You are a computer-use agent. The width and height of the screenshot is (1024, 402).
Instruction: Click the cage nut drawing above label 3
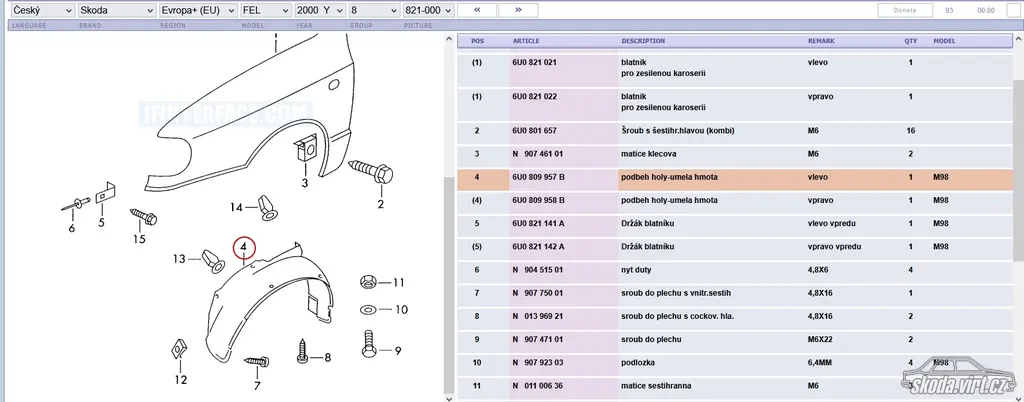point(305,150)
